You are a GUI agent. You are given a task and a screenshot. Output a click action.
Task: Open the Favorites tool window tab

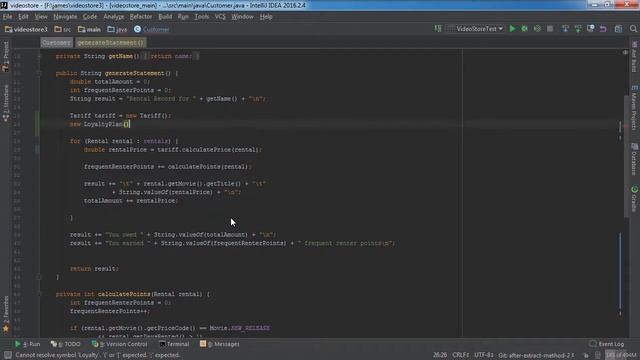pyautogui.click(x=6, y=313)
